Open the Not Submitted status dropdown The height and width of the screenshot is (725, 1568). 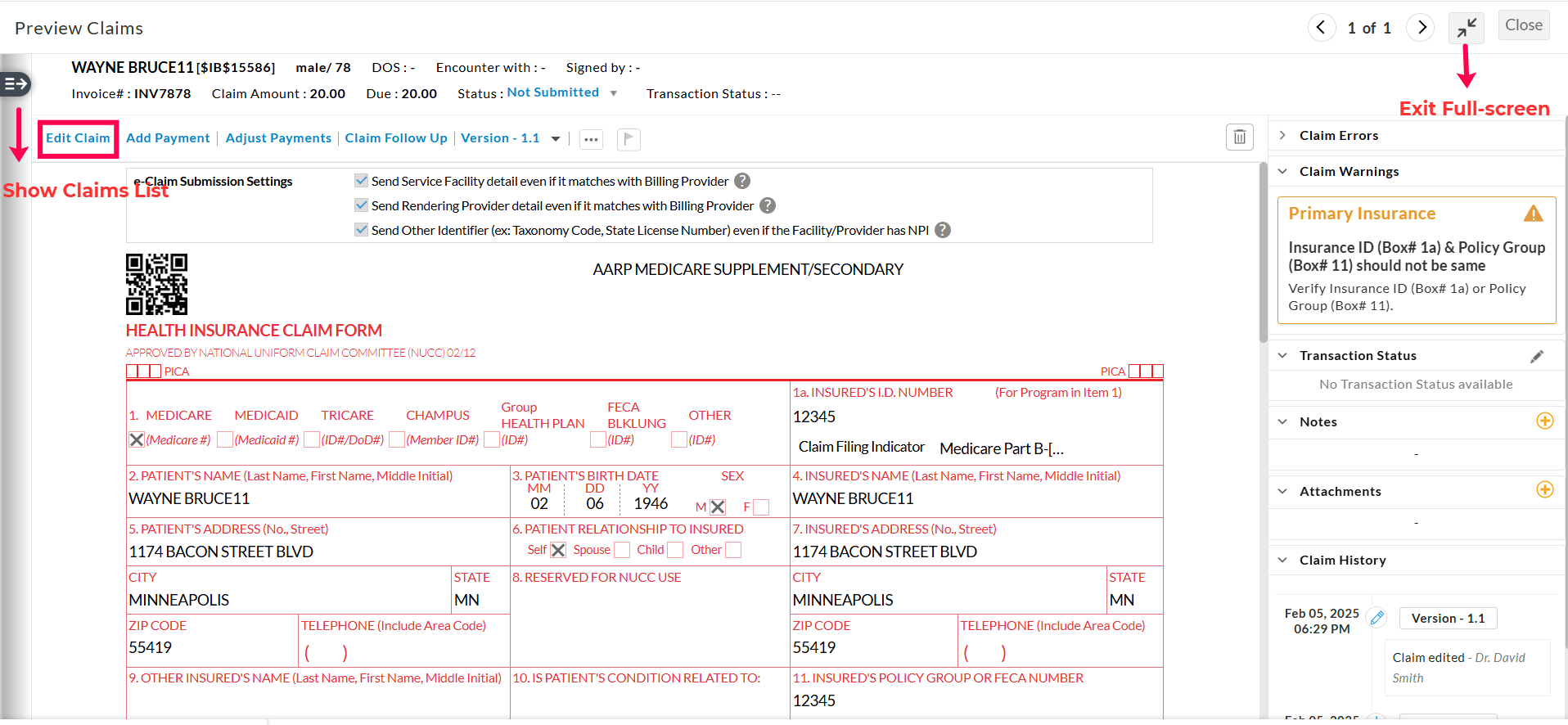(x=614, y=93)
